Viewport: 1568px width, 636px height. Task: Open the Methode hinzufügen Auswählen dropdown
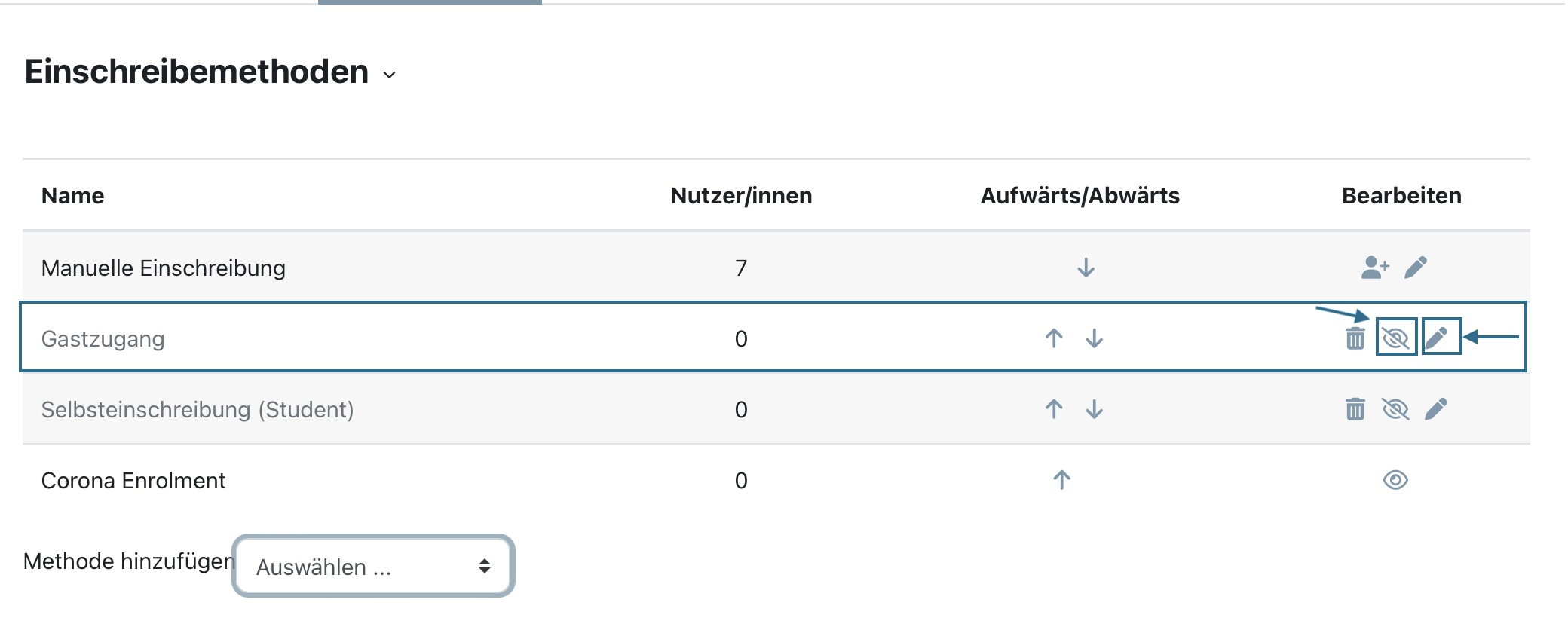pos(373,566)
